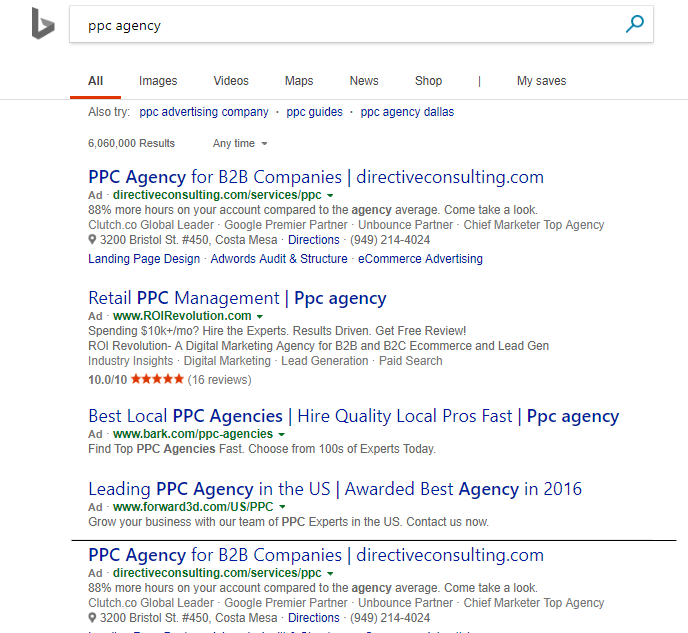Viewport: 688px width, 633px height.
Task: Switch to the Images tab
Action: click(158, 81)
